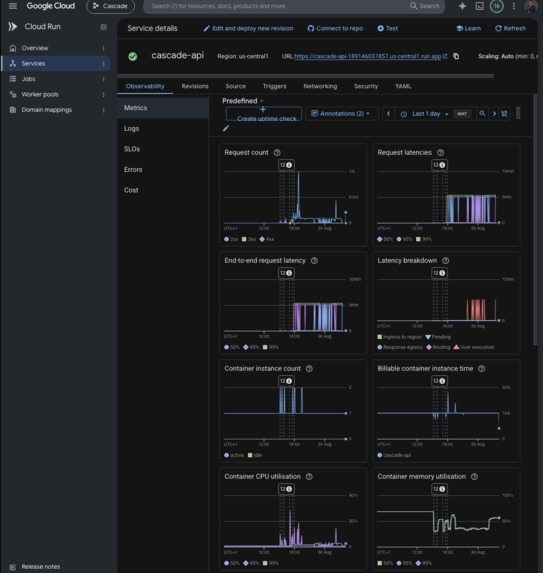Open Gemini assistant sparkle icon

[x=462, y=6]
